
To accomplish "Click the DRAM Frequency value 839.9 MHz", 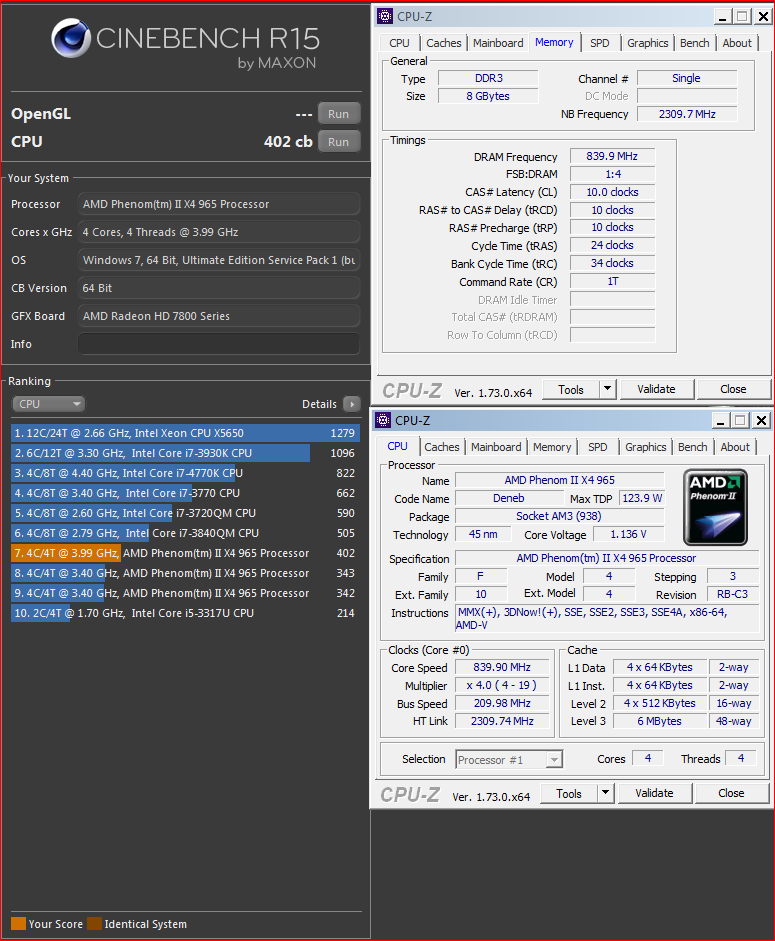I will (x=612, y=156).
